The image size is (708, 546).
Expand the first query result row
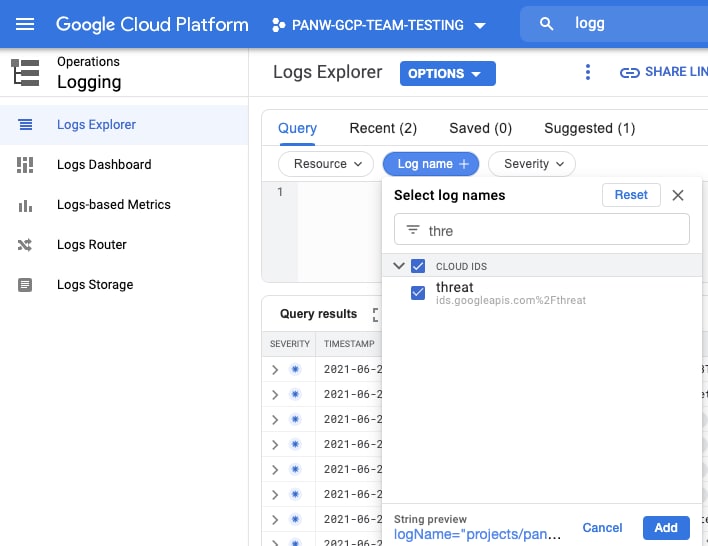tap(275, 370)
